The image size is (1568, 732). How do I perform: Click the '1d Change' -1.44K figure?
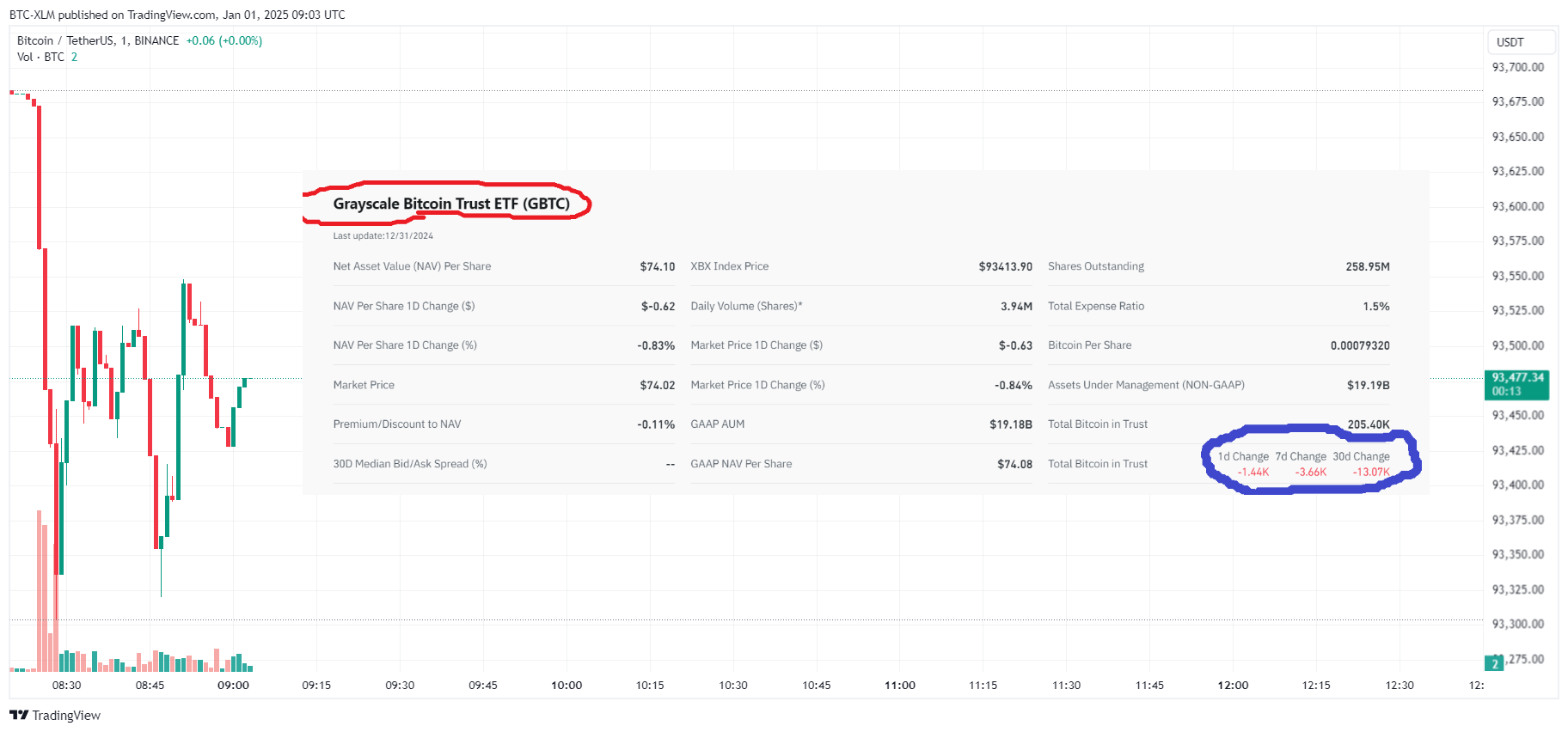coord(1253,472)
